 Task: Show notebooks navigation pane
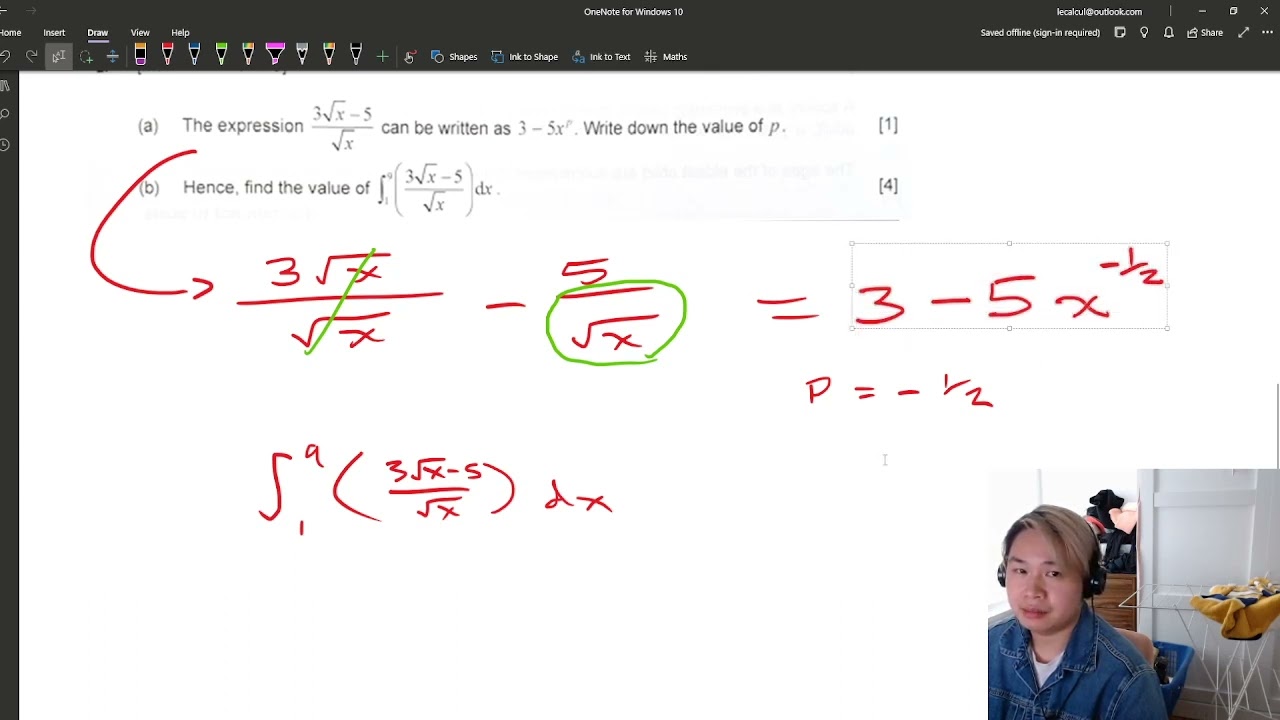click(5, 86)
